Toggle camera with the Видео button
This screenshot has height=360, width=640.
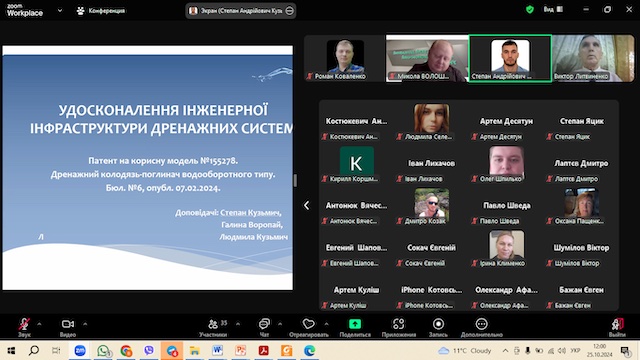pos(68,327)
